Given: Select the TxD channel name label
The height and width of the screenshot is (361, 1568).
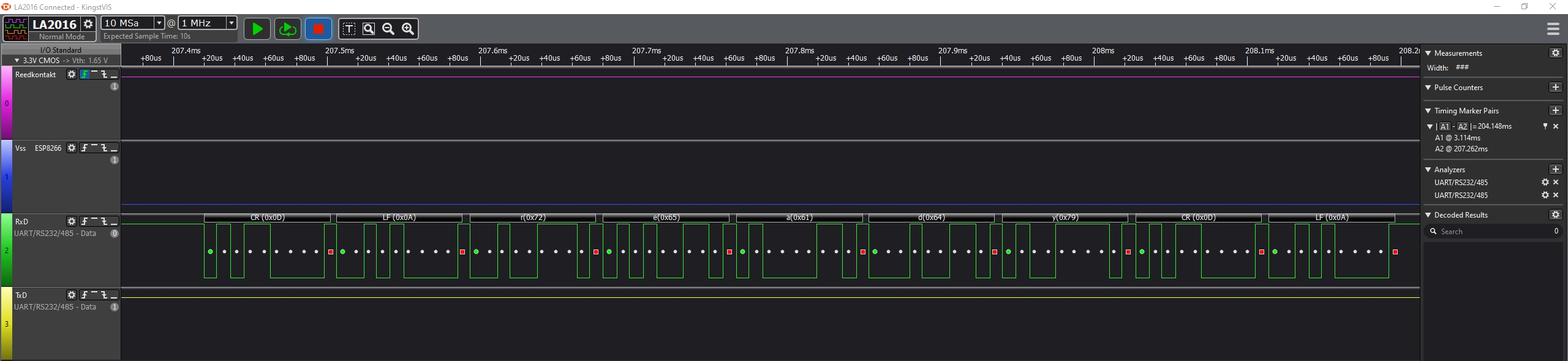Looking at the screenshot, I should point(21,295).
